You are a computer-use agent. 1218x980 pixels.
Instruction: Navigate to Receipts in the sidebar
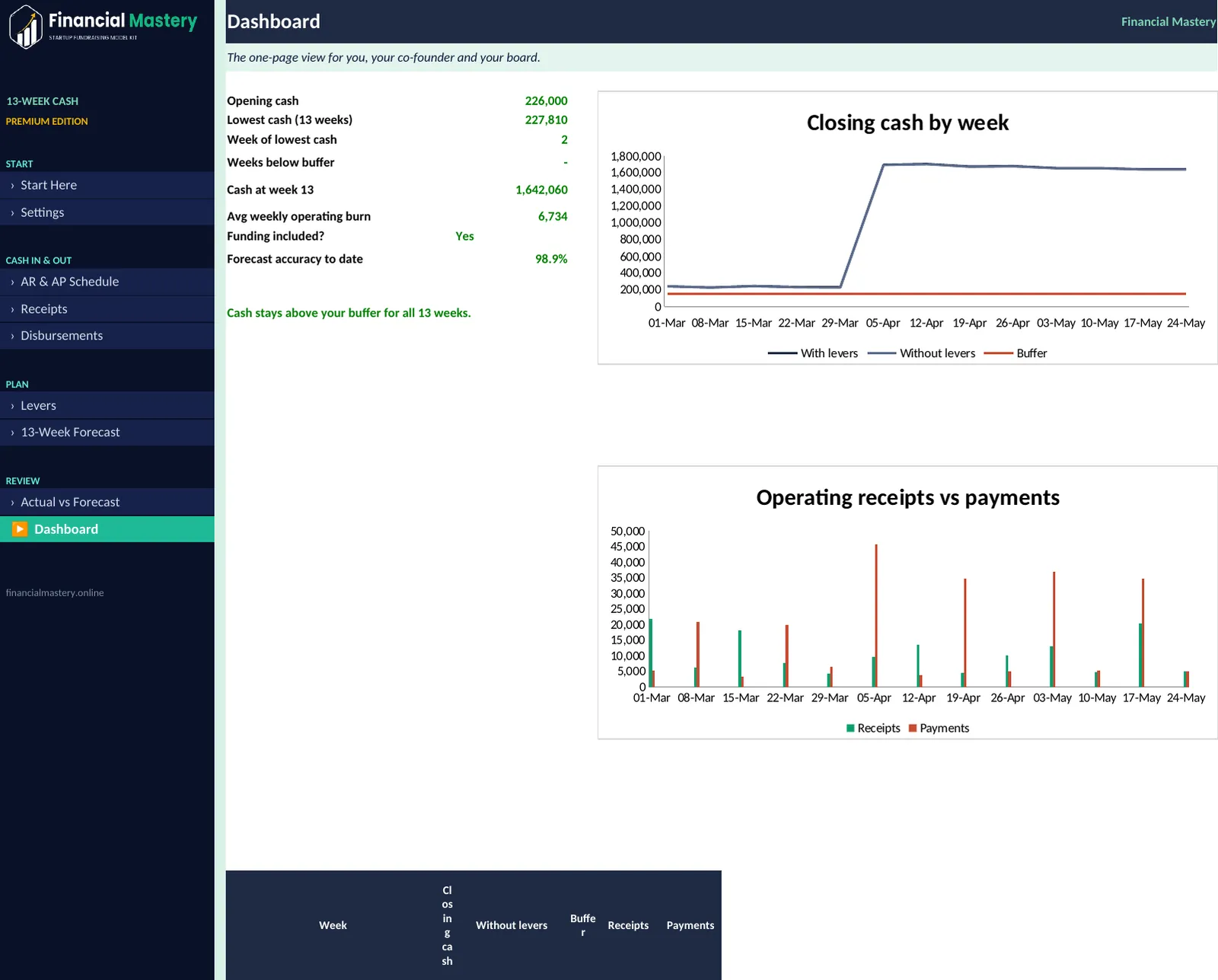click(x=107, y=309)
